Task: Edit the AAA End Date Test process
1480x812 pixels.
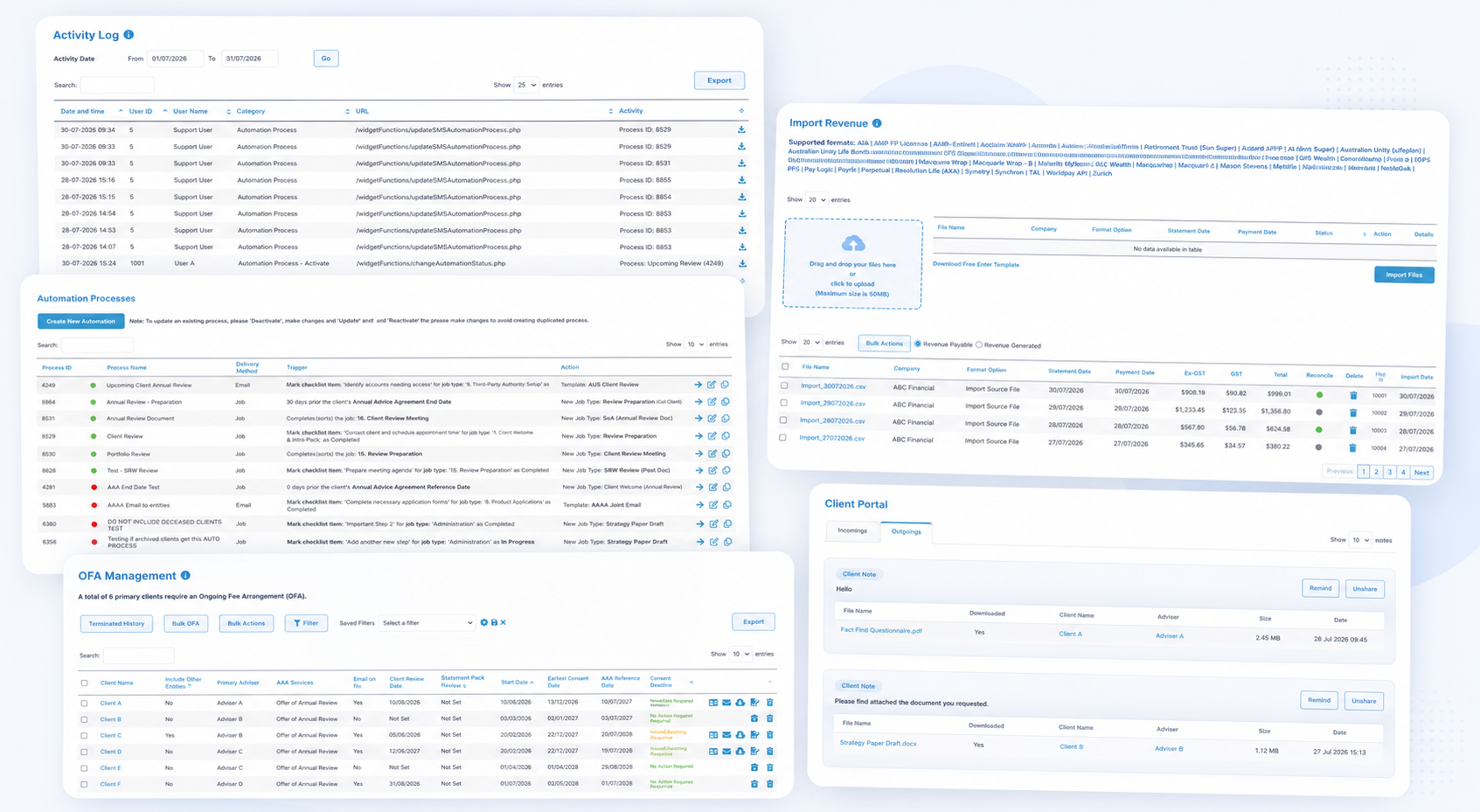Action: 712,487
